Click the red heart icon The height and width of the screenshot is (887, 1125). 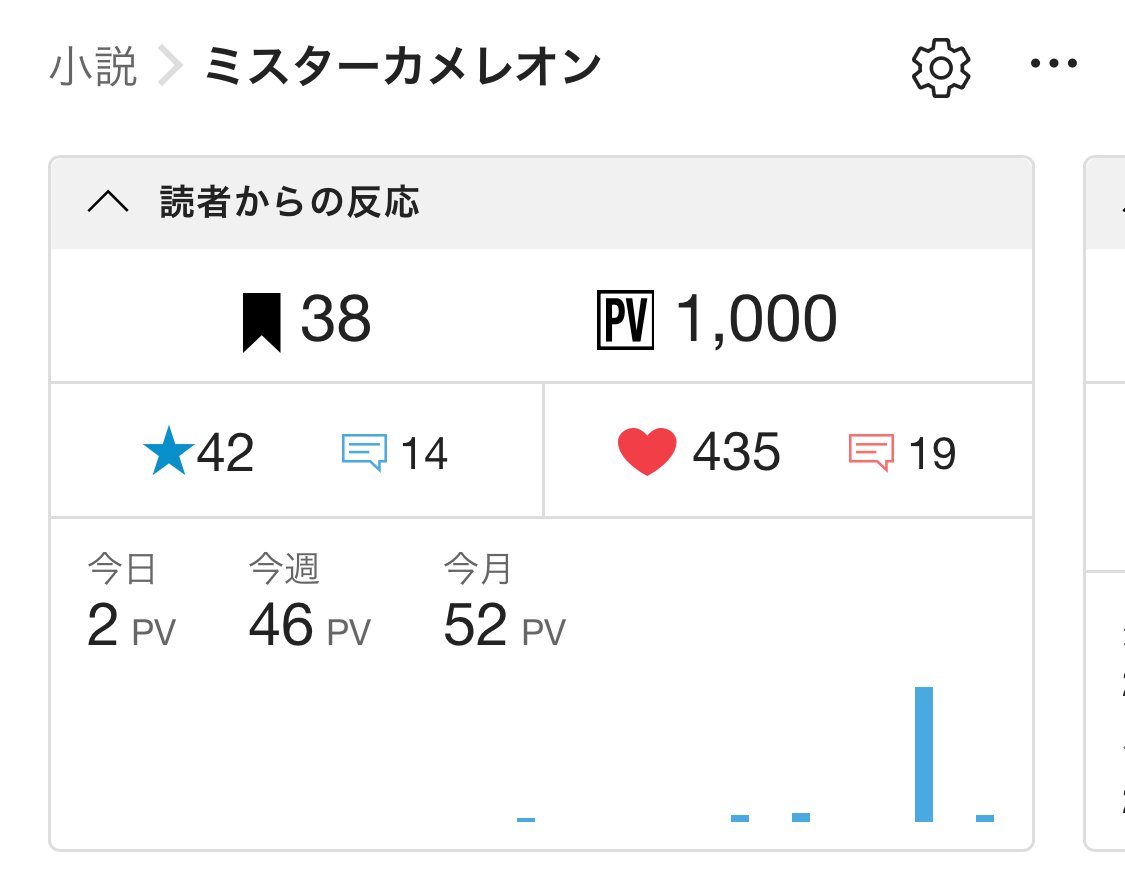[x=648, y=453]
